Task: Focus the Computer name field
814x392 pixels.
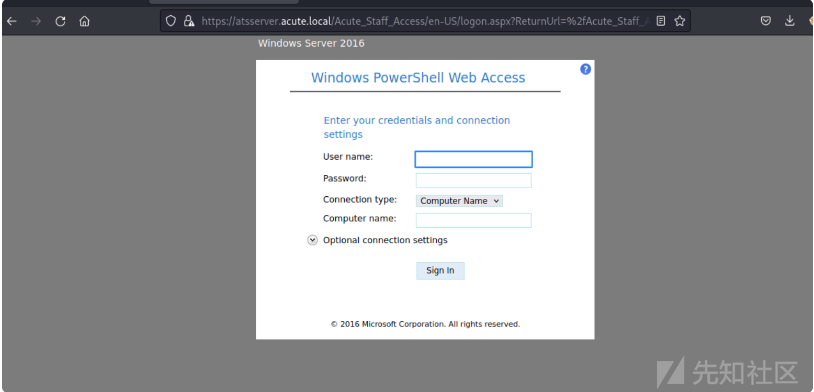Action: point(473,220)
